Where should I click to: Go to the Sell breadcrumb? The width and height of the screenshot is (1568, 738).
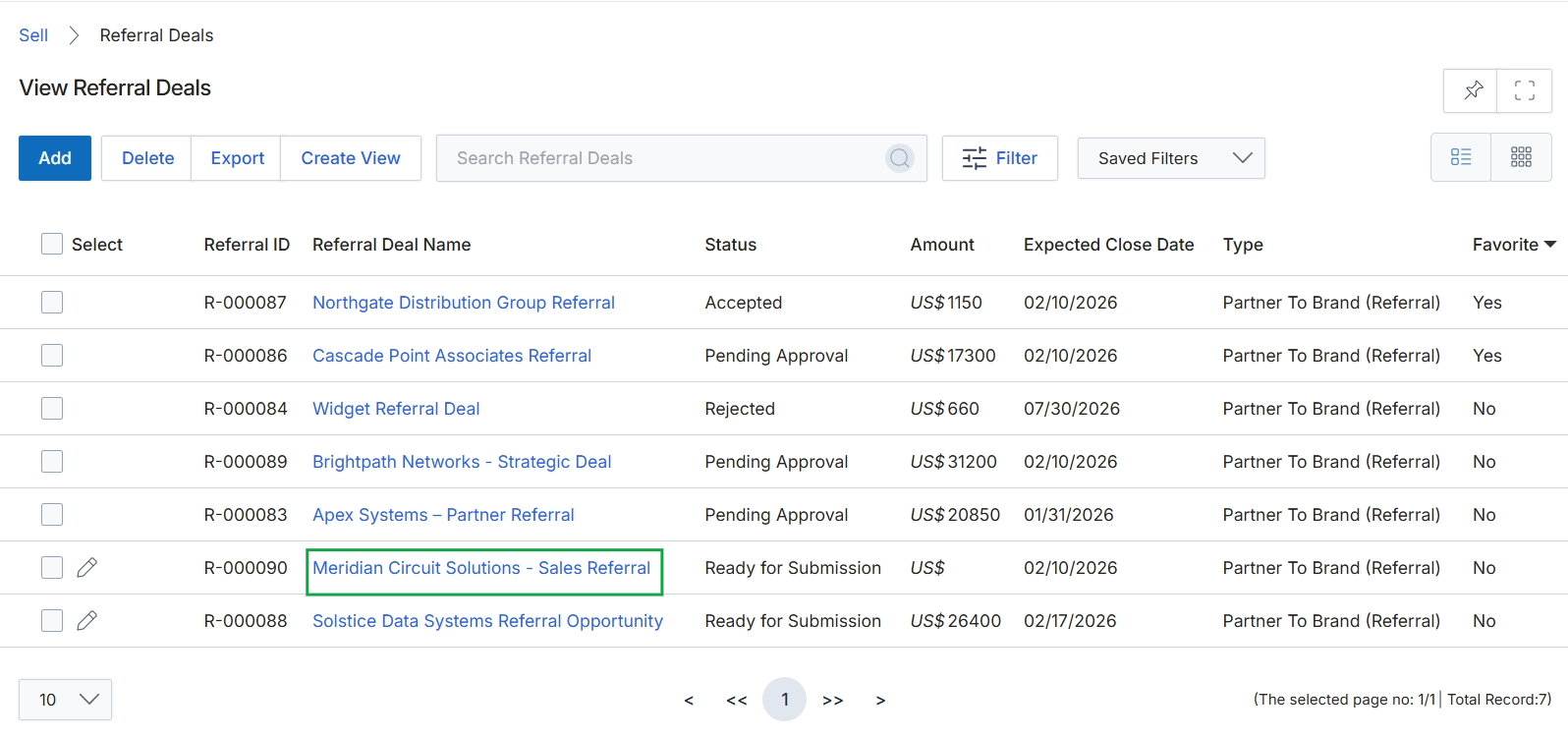pyautogui.click(x=33, y=35)
